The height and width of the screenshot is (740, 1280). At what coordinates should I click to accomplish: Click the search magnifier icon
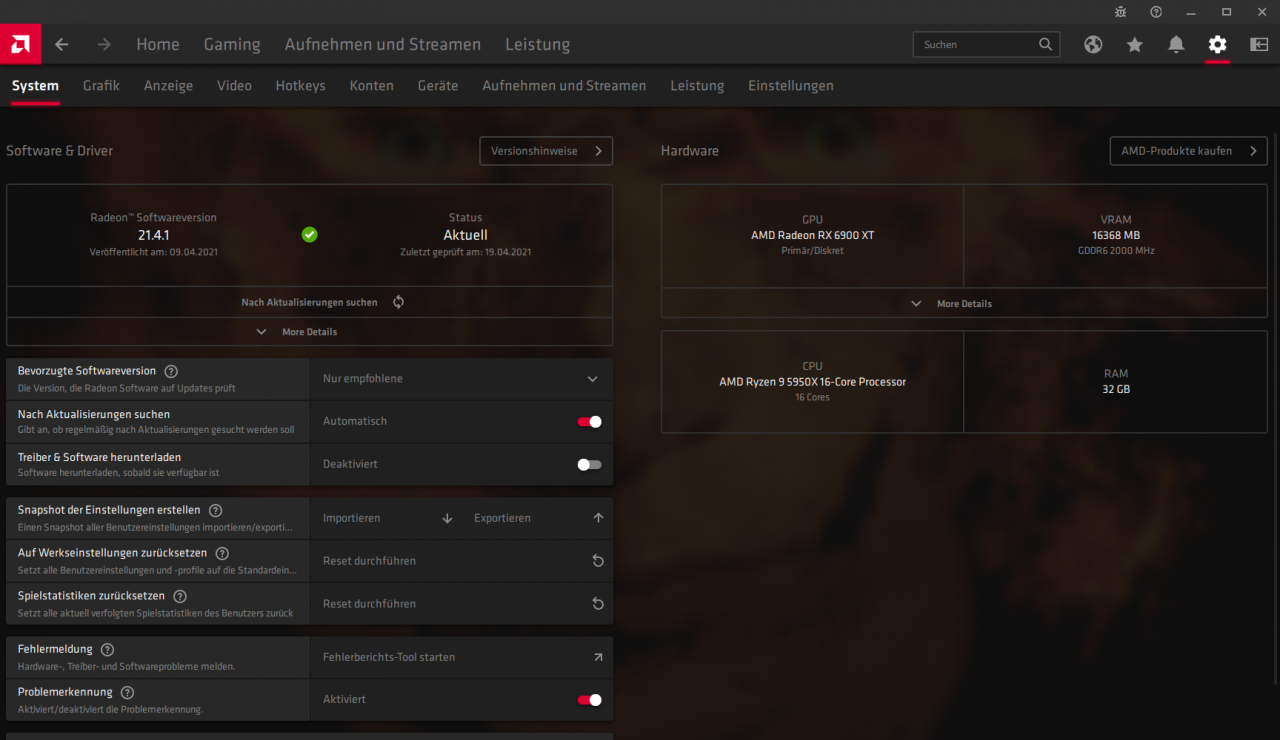[x=1045, y=44]
